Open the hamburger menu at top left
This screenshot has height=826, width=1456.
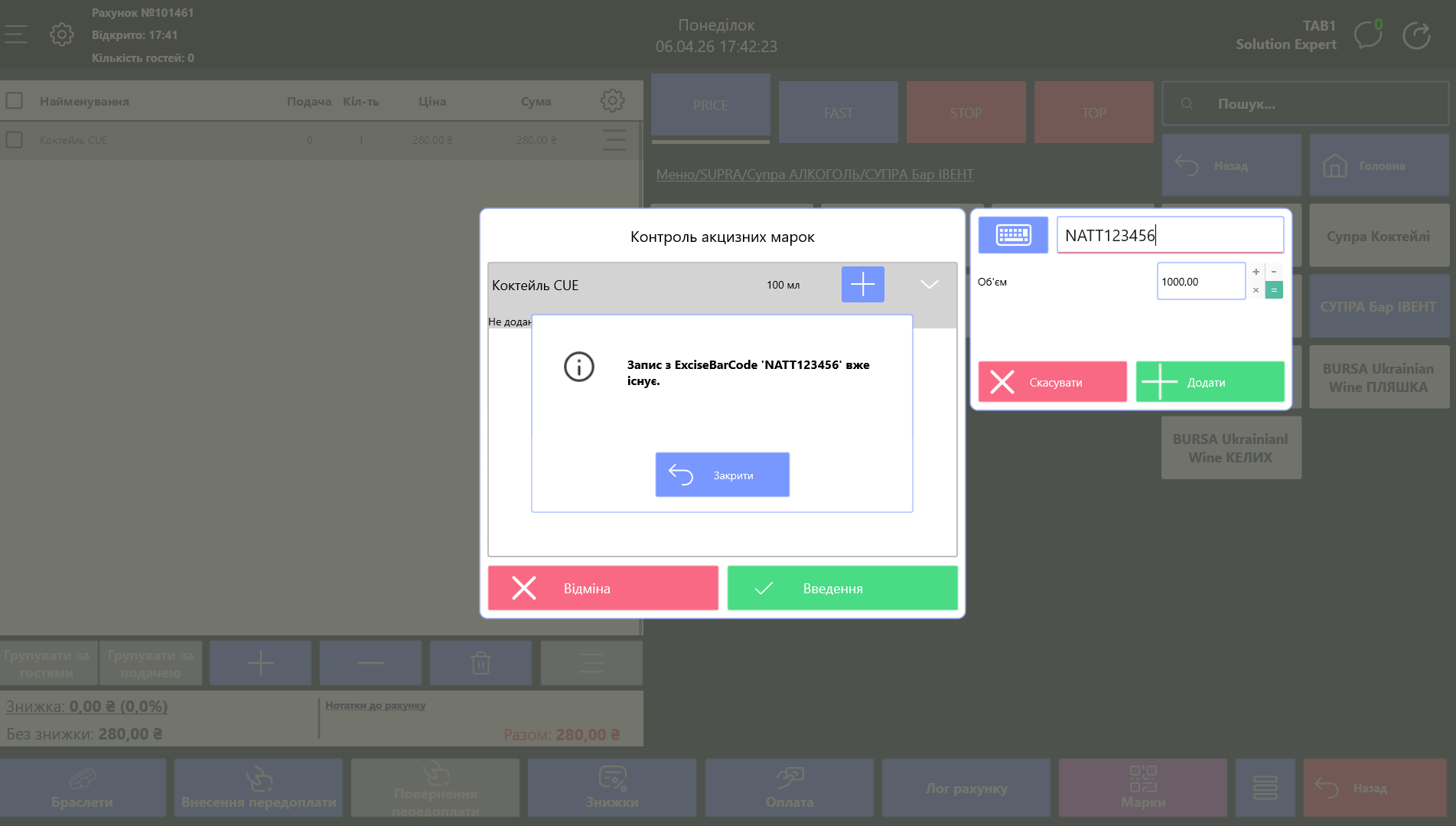pos(16,34)
